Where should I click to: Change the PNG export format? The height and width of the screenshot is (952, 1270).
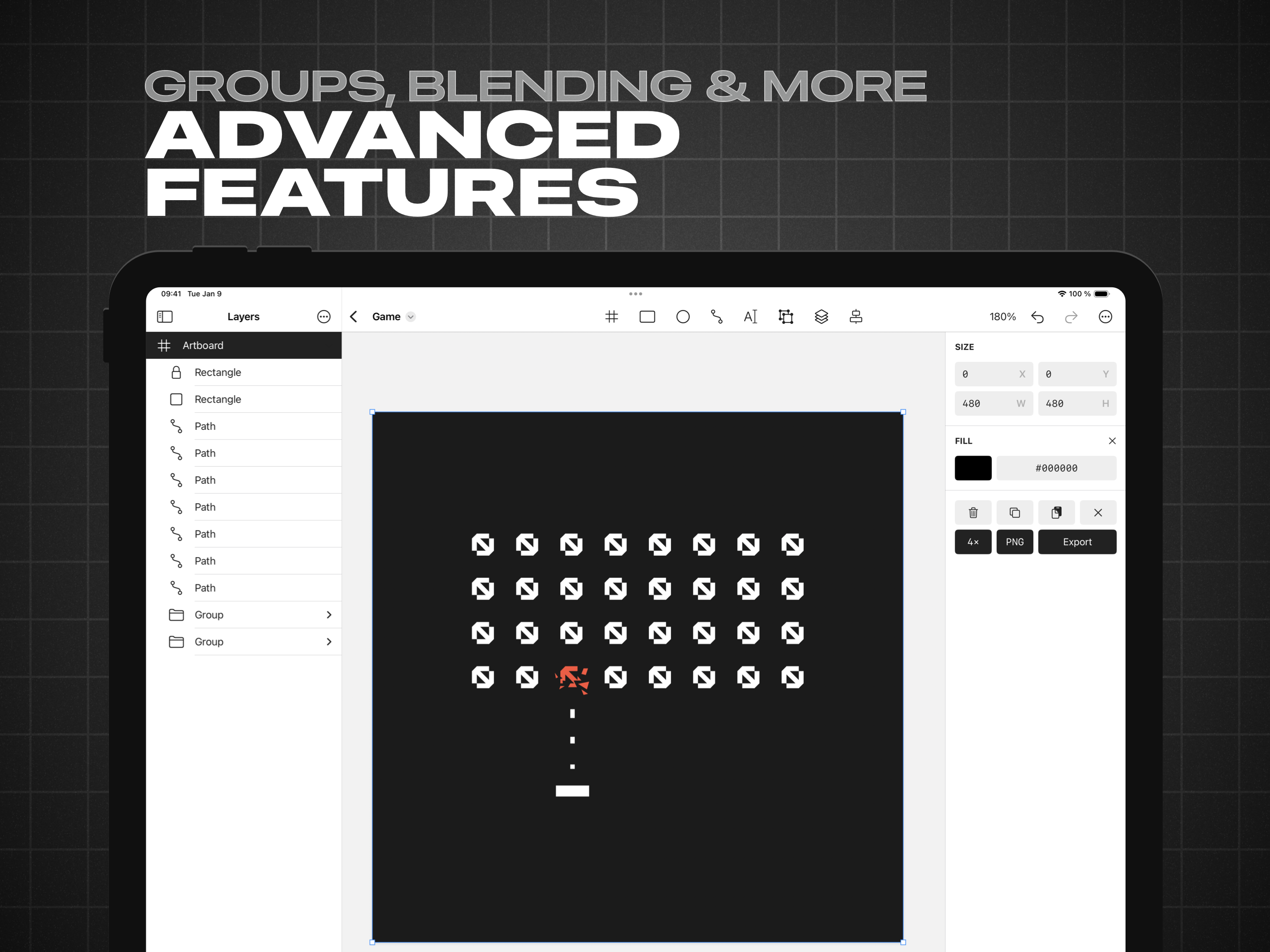click(1014, 541)
